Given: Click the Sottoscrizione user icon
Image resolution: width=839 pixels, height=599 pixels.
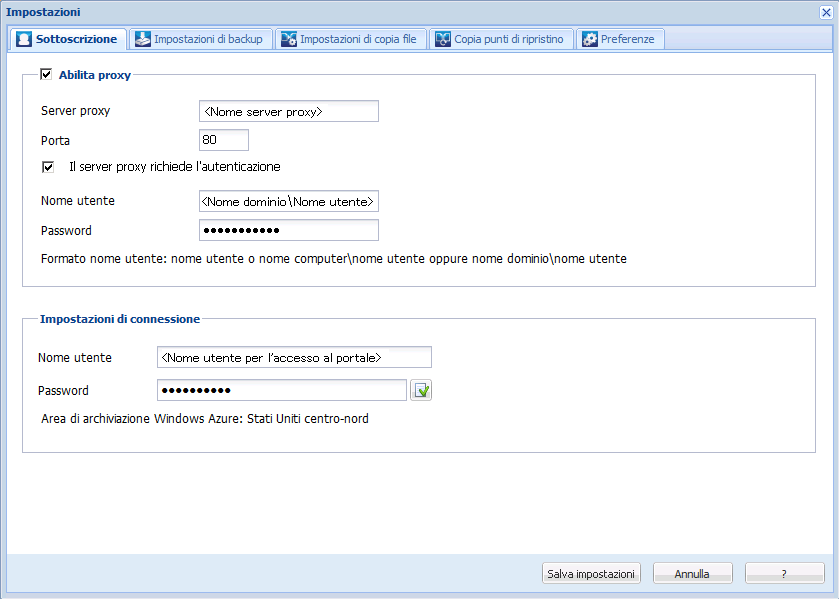Looking at the screenshot, I should pyautogui.click(x=24, y=39).
